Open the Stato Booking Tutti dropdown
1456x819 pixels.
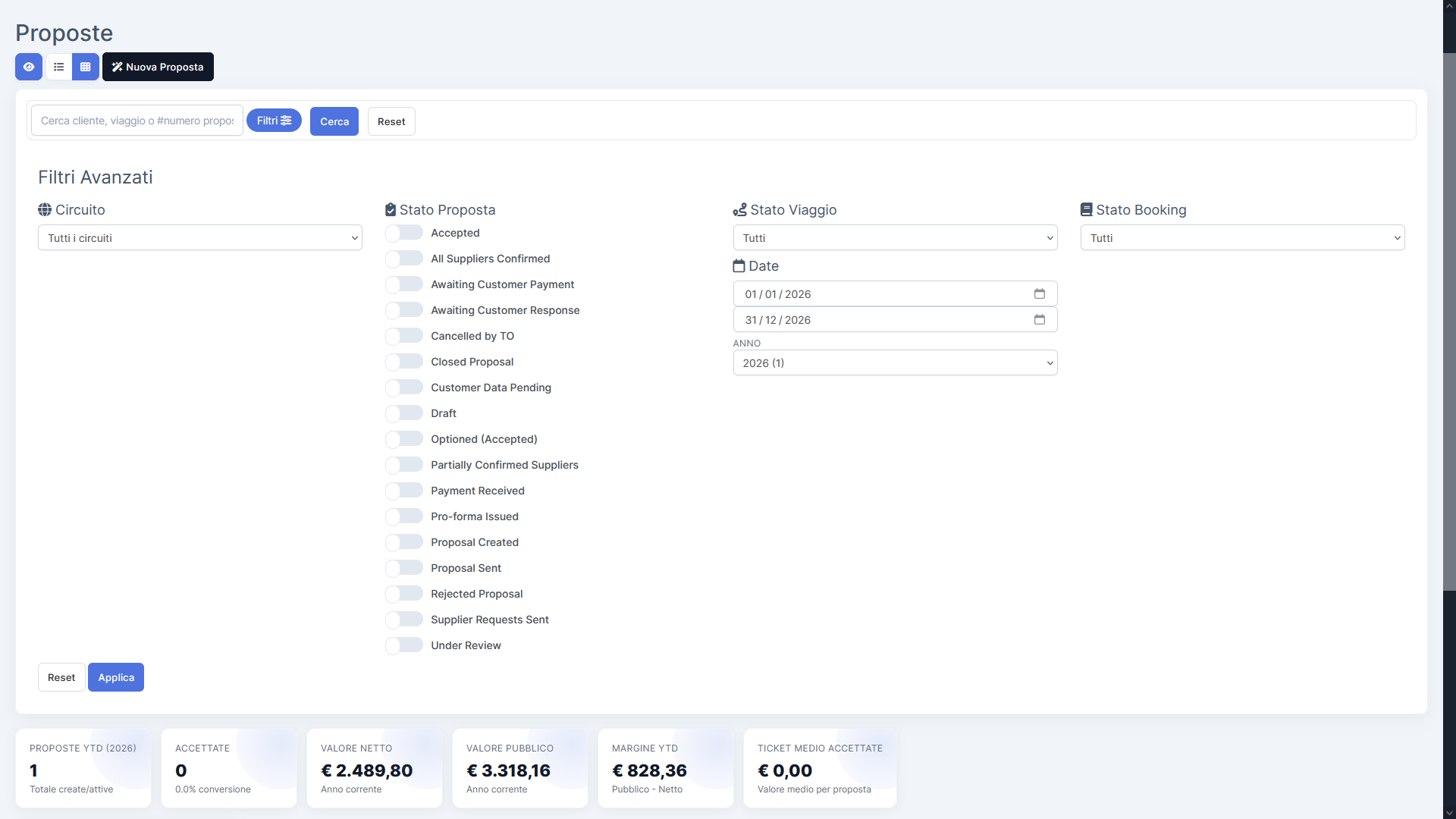click(1241, 237)
